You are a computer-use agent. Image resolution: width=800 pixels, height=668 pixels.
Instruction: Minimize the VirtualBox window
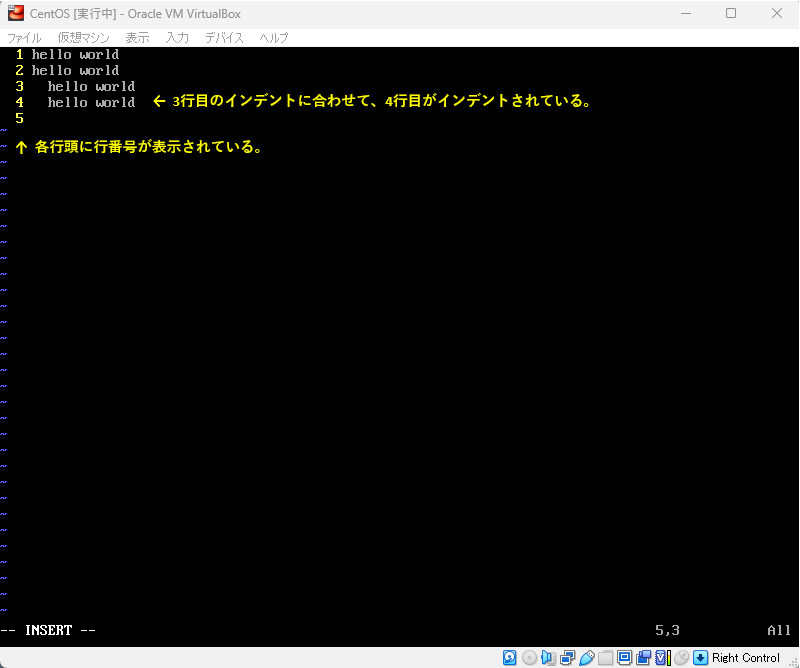click(686, 13)
